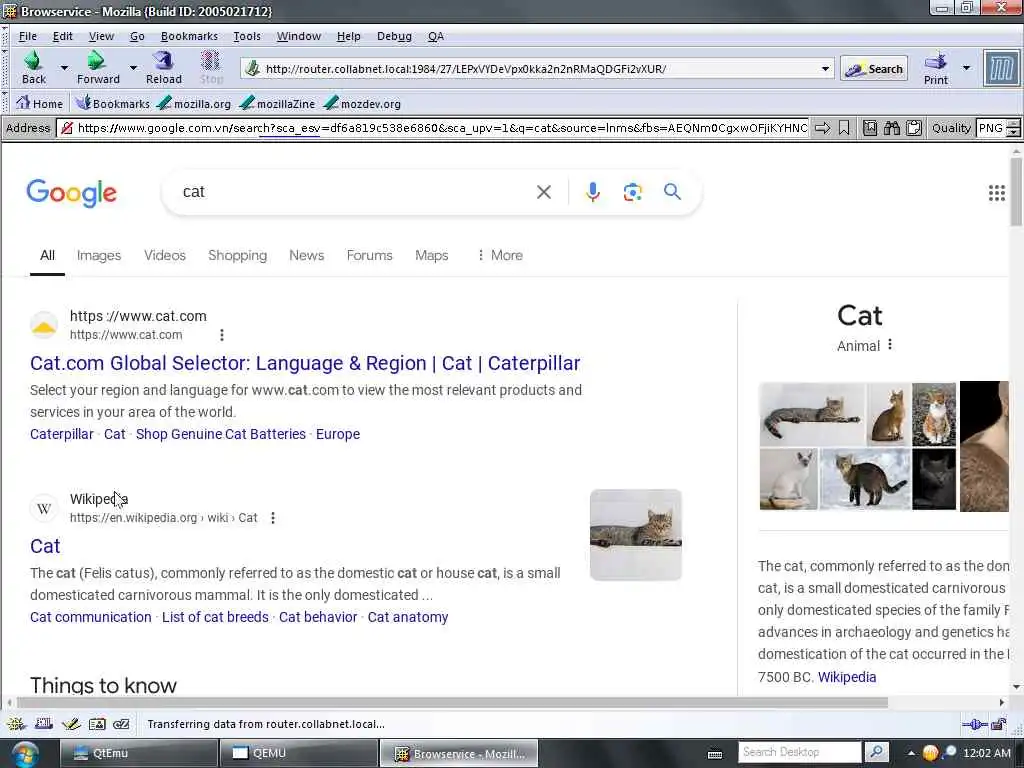Screen dimensions: 1024x768
Task: Open the Wikipedia Cat result title
Action: pos(45,546)
